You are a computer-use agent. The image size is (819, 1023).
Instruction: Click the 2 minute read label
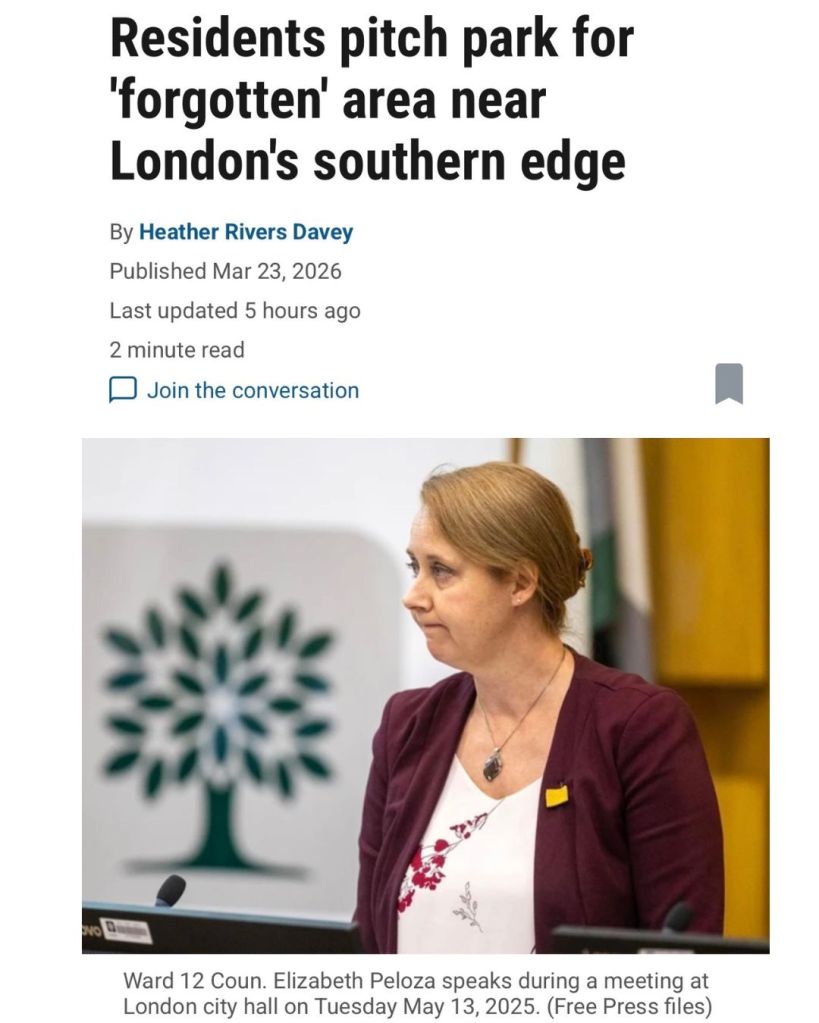pos(177,350)
